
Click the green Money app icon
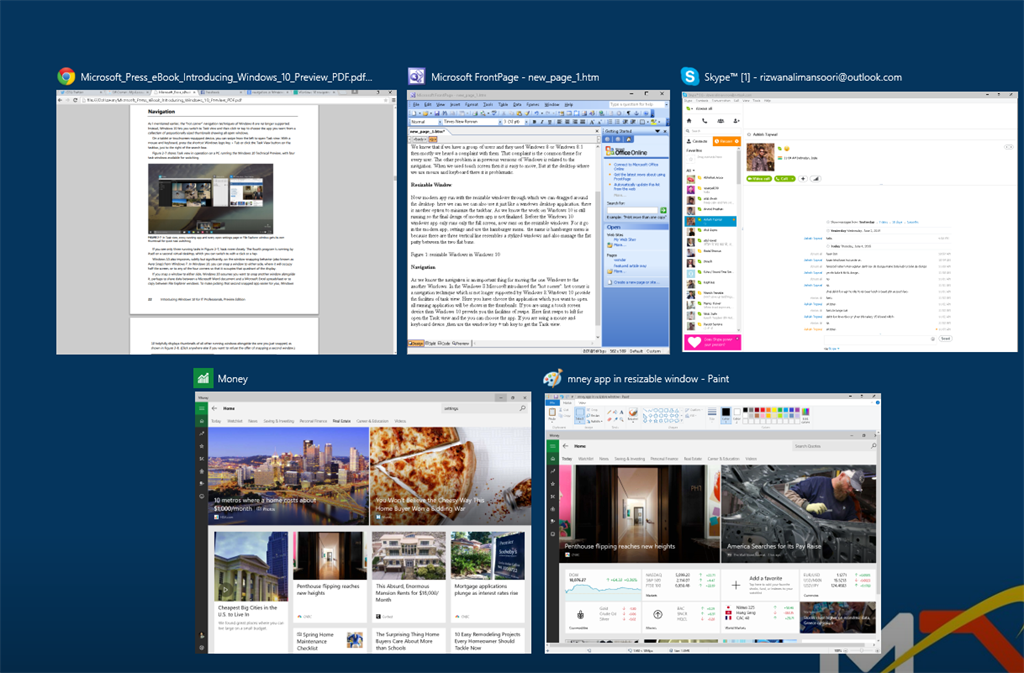click(x=203, y=378)
